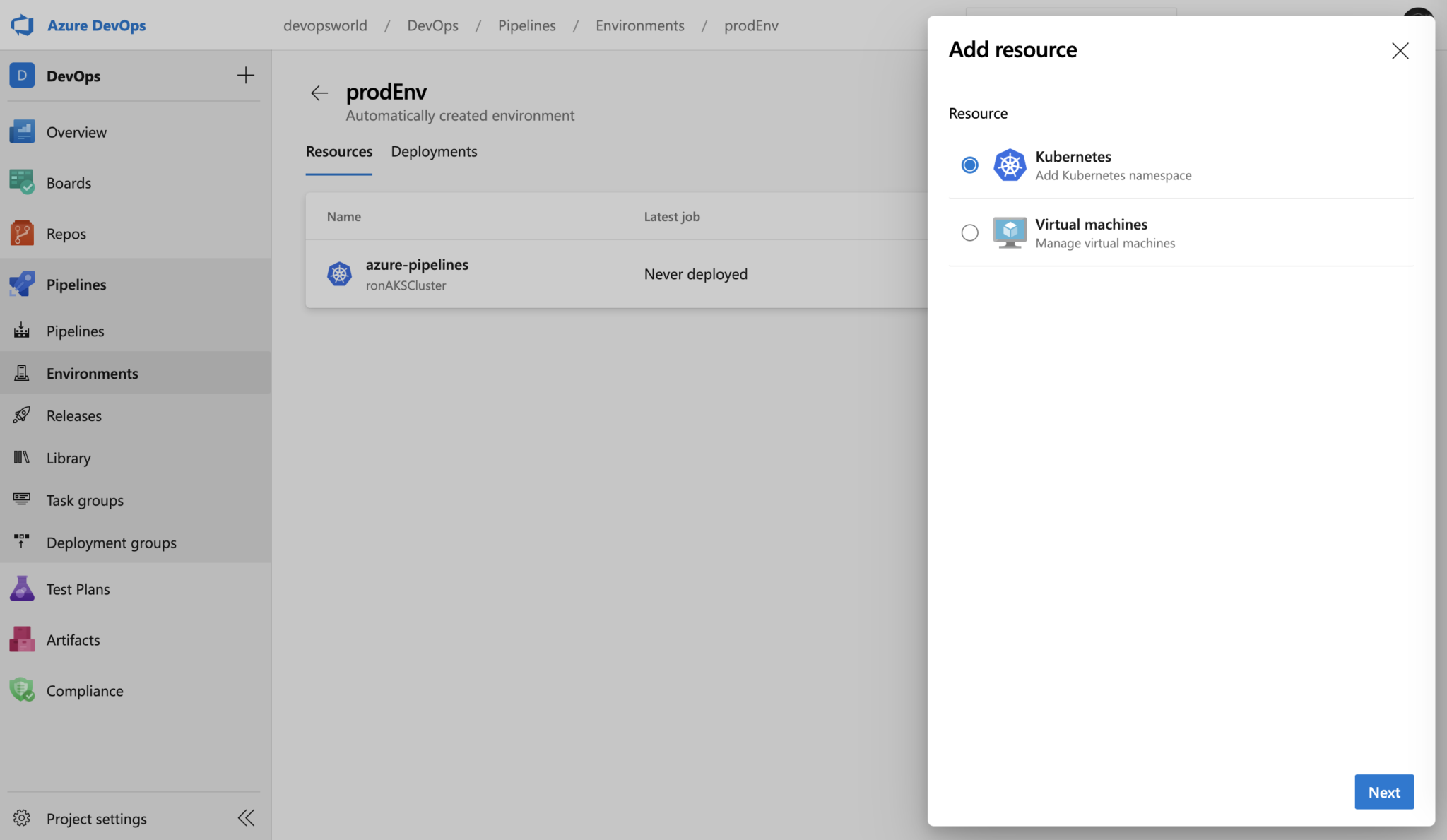Switch to the Resources tab
This screenshot has width=1447, height=840.
[339, 151]
